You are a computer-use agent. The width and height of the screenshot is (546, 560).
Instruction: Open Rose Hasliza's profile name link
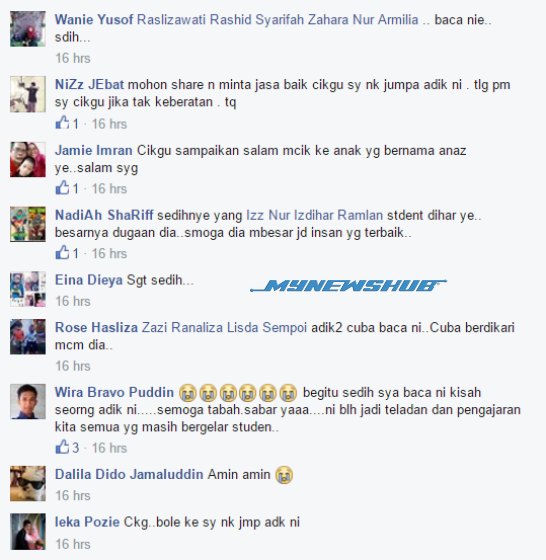click(96, 328)
